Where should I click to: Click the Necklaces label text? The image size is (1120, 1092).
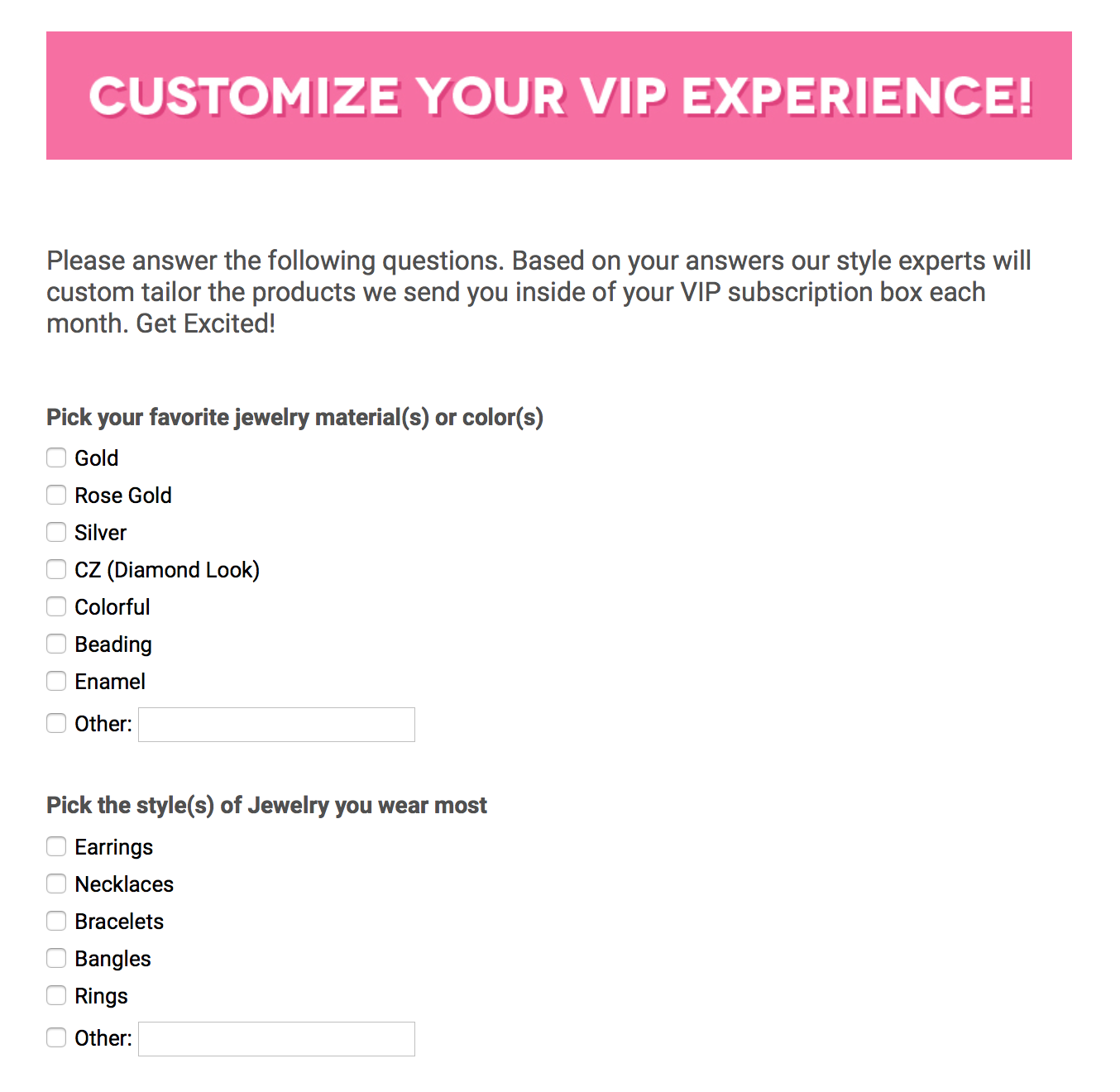[124, 884]
